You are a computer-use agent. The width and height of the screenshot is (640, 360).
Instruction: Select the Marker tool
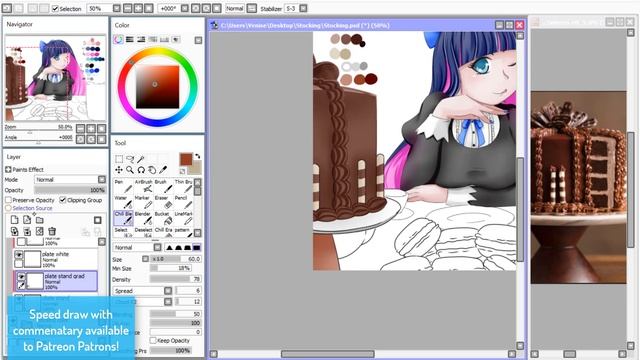click(x=143, y=202)
